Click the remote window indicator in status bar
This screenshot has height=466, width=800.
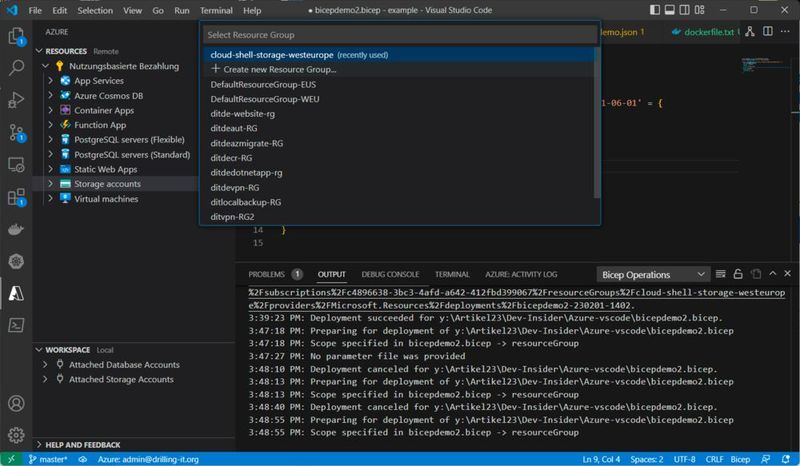pos(11,459)
